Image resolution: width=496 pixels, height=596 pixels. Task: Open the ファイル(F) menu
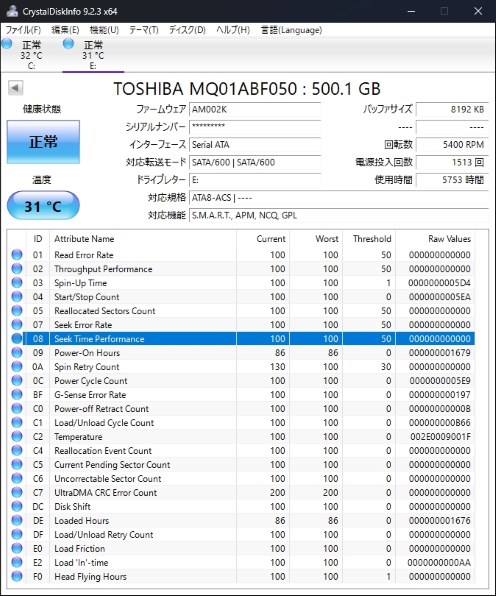(23, 30)
